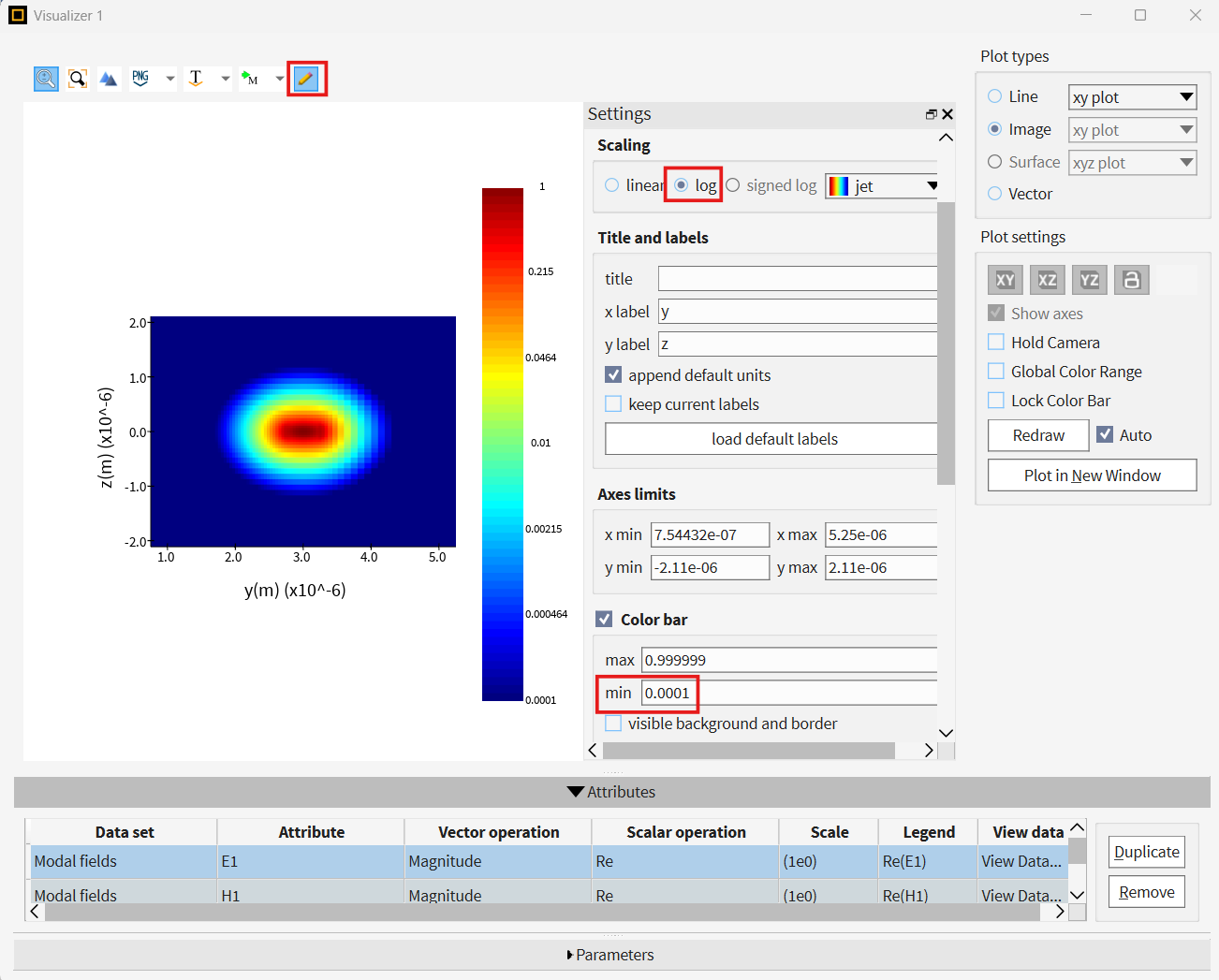Select the zoom magnifier tool
Screen dimensions: 1219x980
[x=46, y=79]
